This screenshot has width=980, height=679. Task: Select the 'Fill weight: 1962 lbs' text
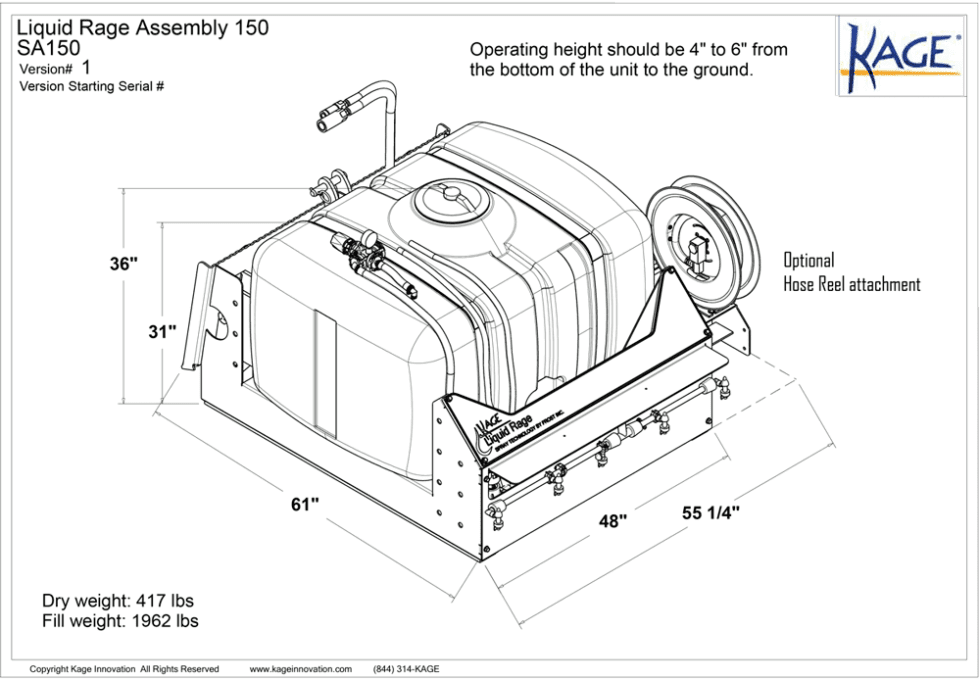(x=121, y=621)
